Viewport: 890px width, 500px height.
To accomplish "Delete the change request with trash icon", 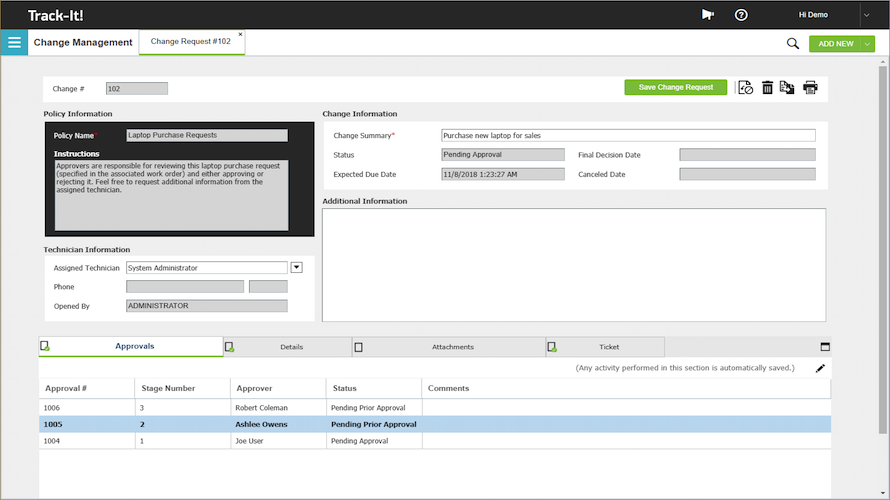I will pos(768,88).
